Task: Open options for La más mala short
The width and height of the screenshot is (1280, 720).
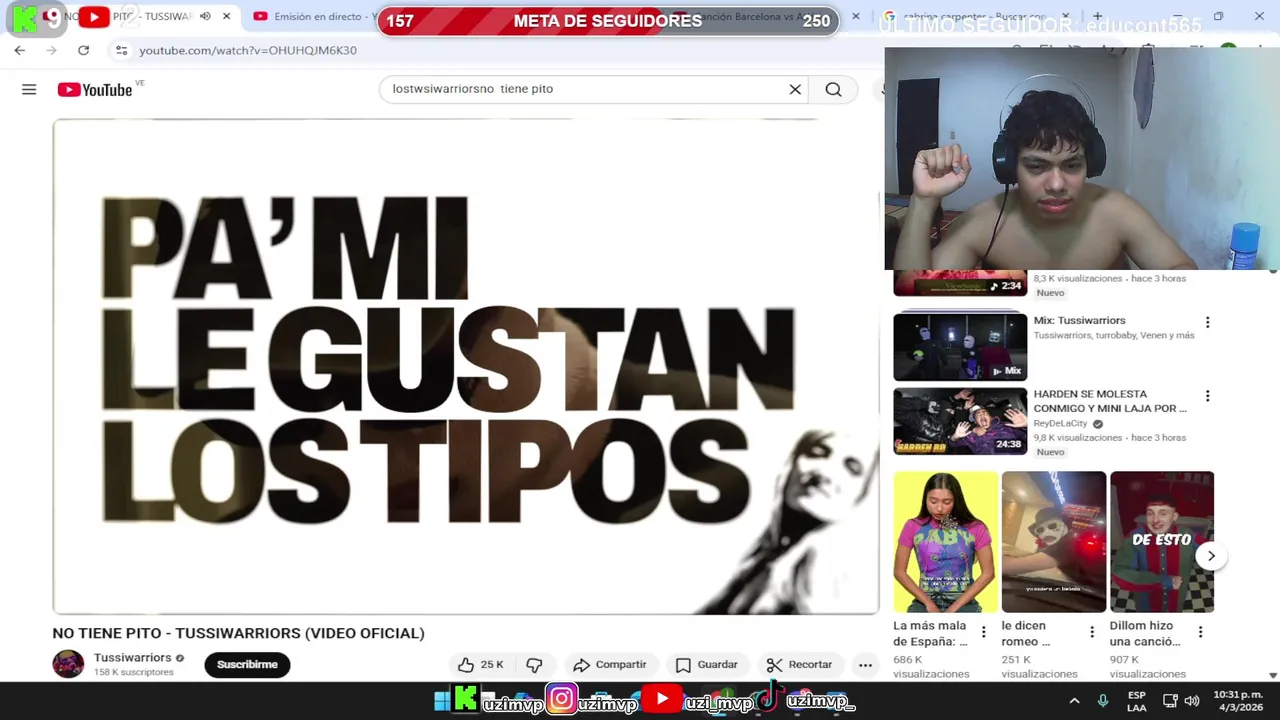Action: tap(983, 632)
